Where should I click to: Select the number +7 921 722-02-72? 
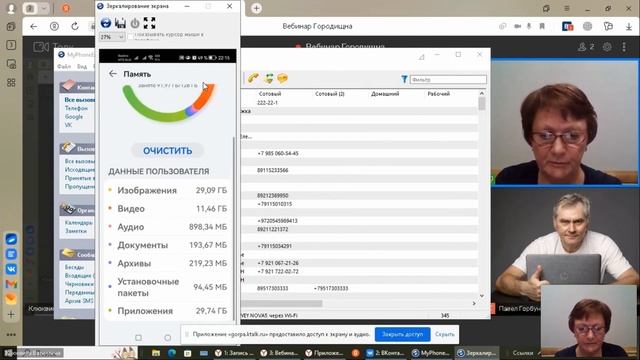click(x=278, y=271)
